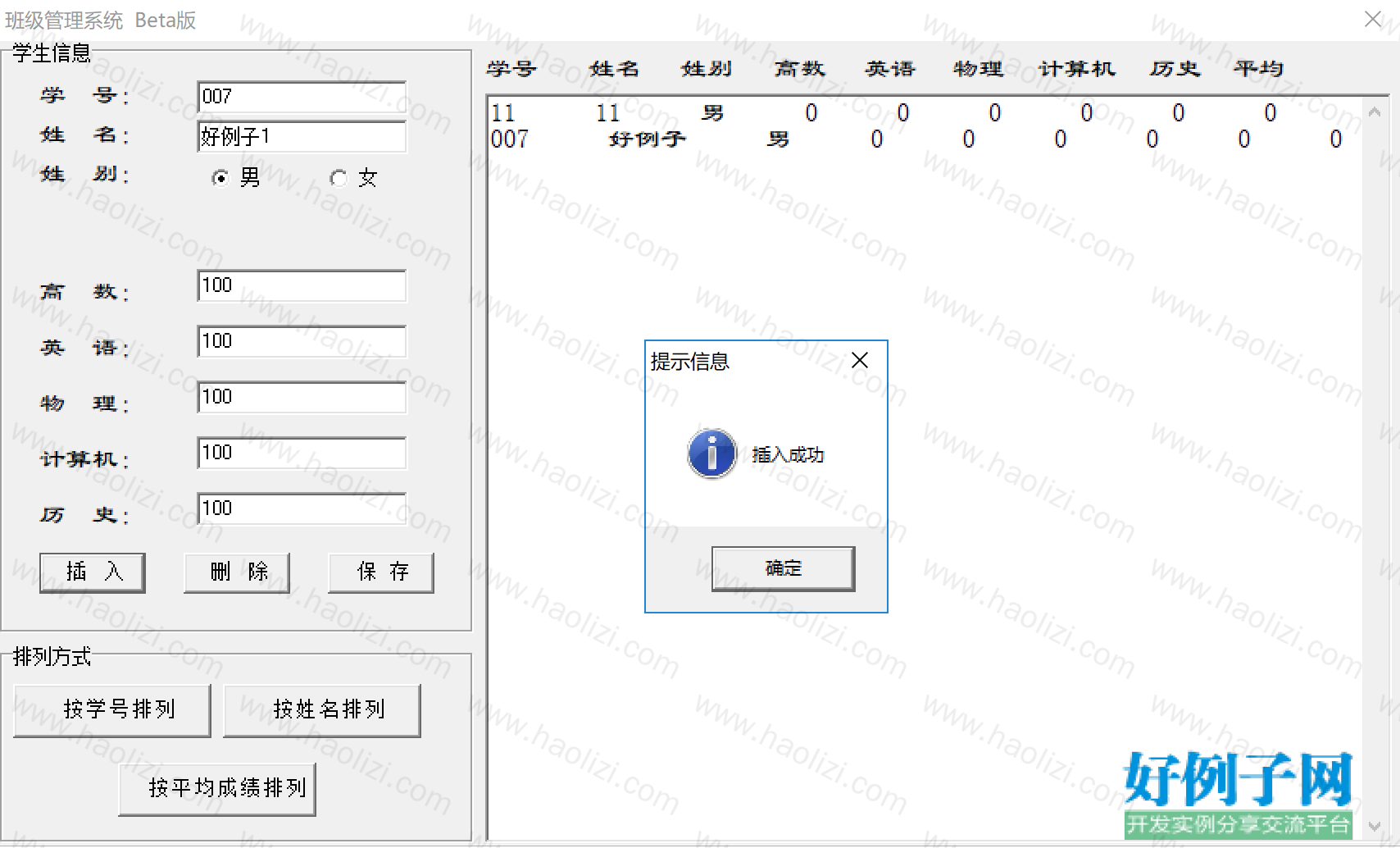1400x848 pixels.
Task: Click the 删除 button
Action: pyautogui.click(x=237, y=572)
